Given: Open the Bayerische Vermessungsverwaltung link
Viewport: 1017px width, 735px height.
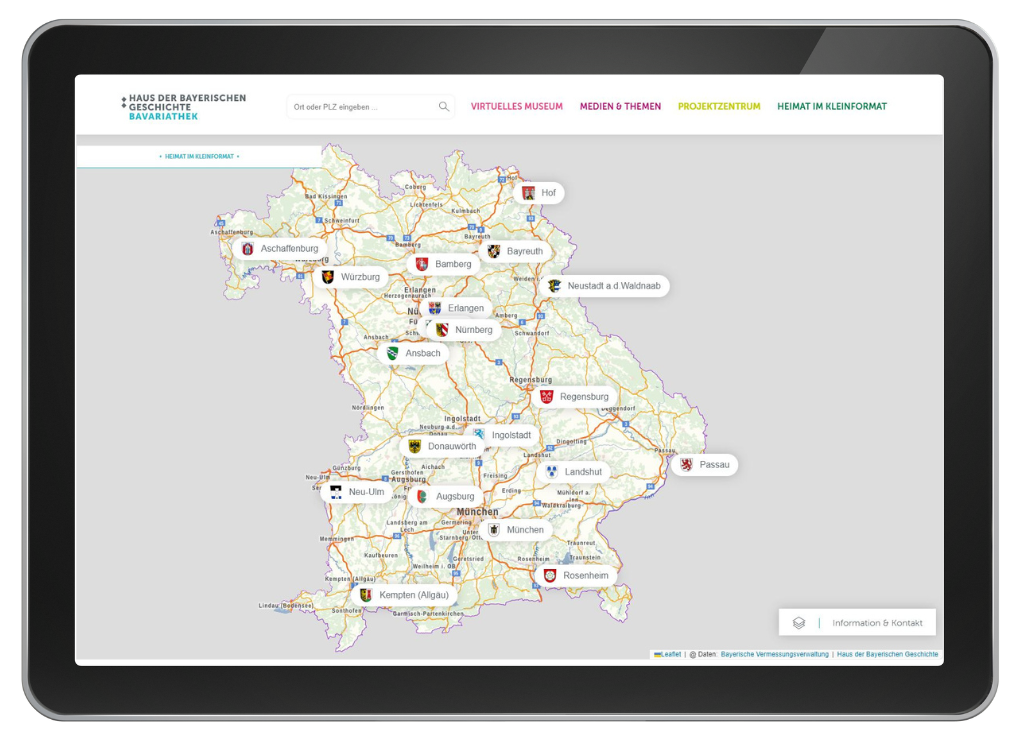Looking at the screenshot, I should [x=774, y=654].
